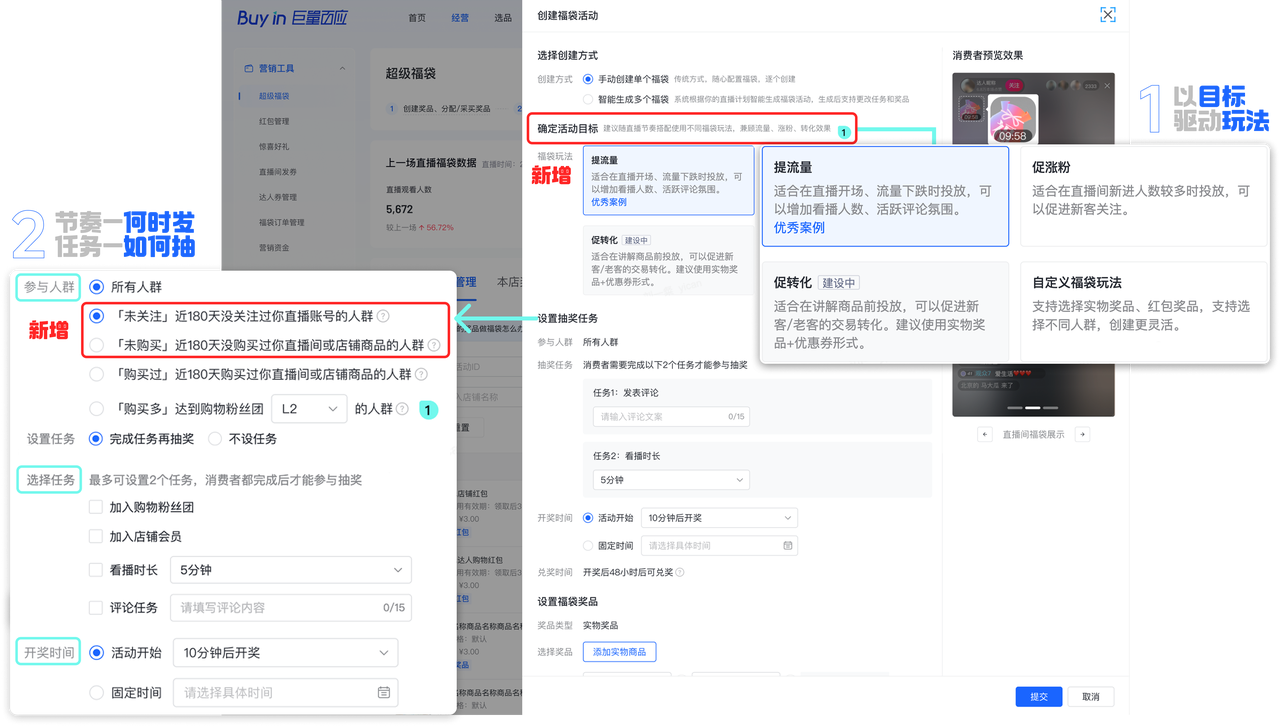Select the 不设任务 radio option
The height and width of the screenshot is (727, 1280).
[215, 438]
